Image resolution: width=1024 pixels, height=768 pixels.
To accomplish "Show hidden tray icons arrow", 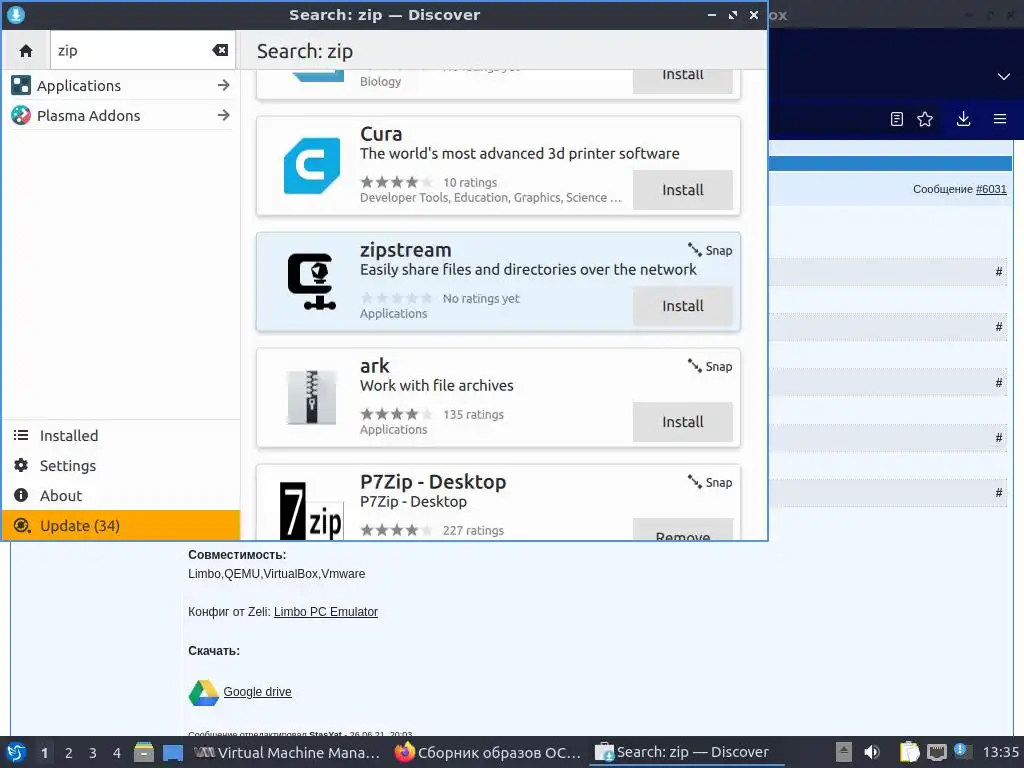I will [x=844, y=752].
